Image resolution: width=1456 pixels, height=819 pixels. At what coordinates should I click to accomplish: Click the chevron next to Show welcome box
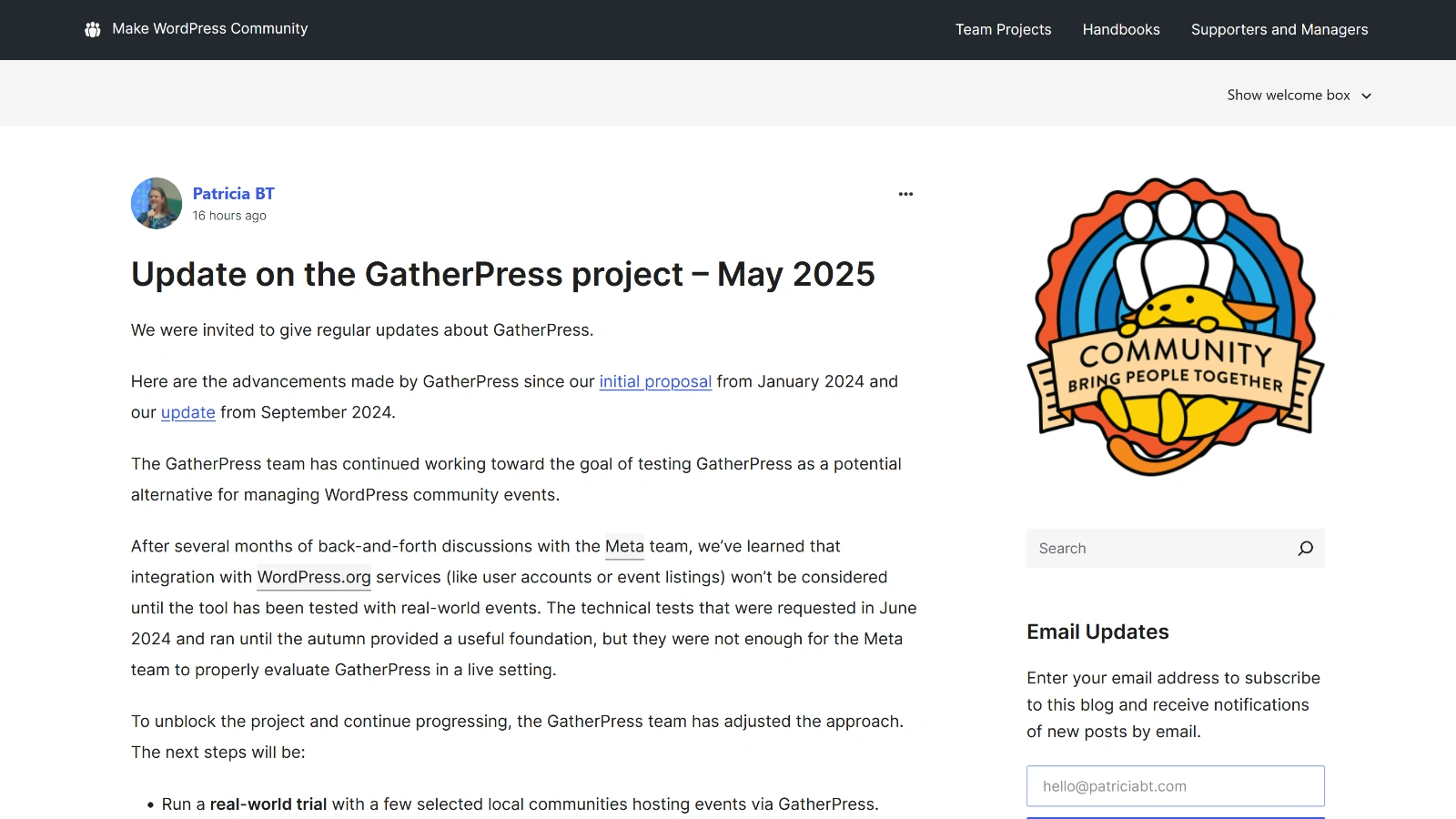(1366, 96)
